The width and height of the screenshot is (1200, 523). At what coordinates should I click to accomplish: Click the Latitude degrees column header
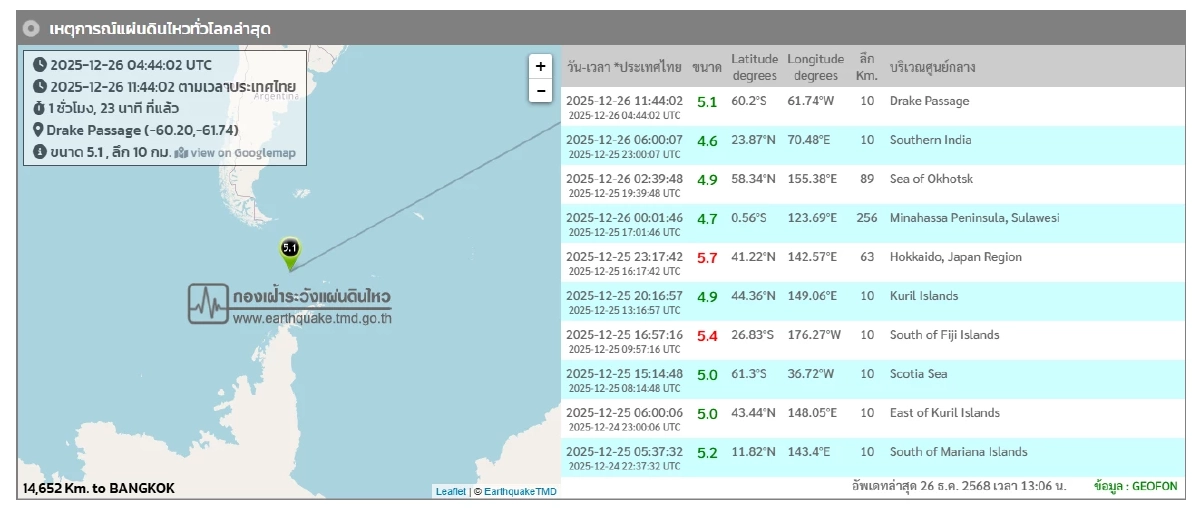coord(754,67)
